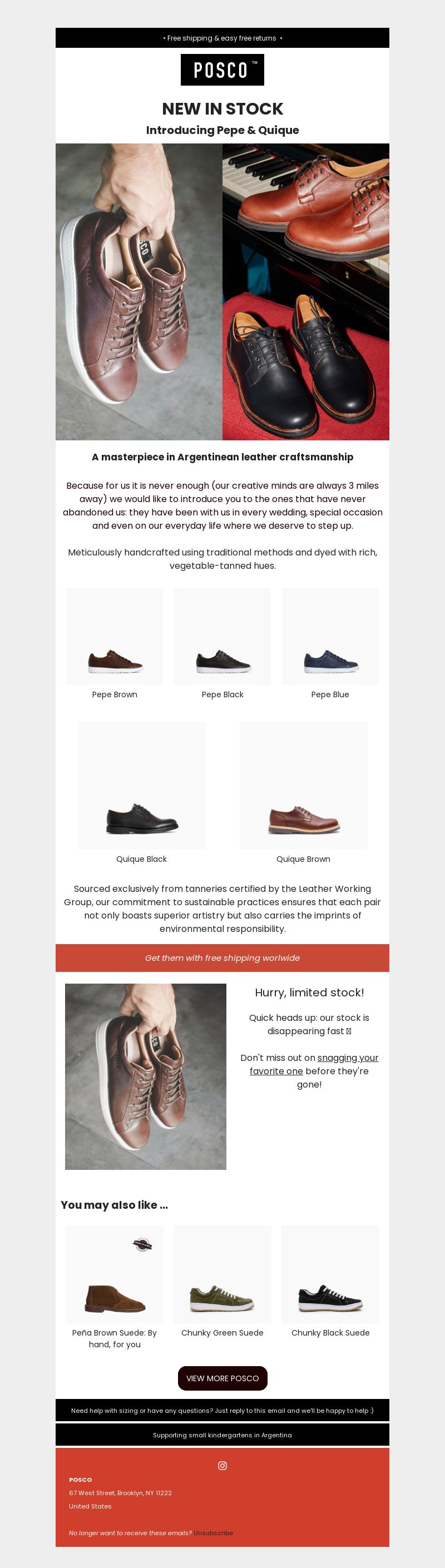Click hero image of the hand-held brown sneakers
The height and width of the screenshot is (1568, 445).
tap(139, 291)
